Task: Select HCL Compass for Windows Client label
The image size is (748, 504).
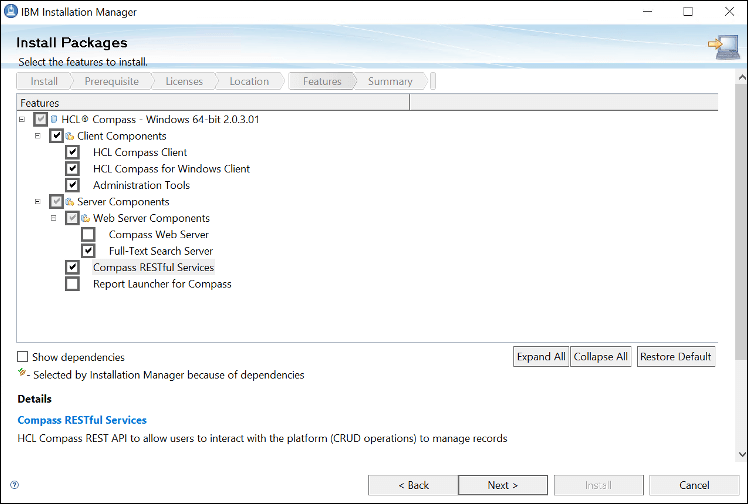Action: coord(171,169)
